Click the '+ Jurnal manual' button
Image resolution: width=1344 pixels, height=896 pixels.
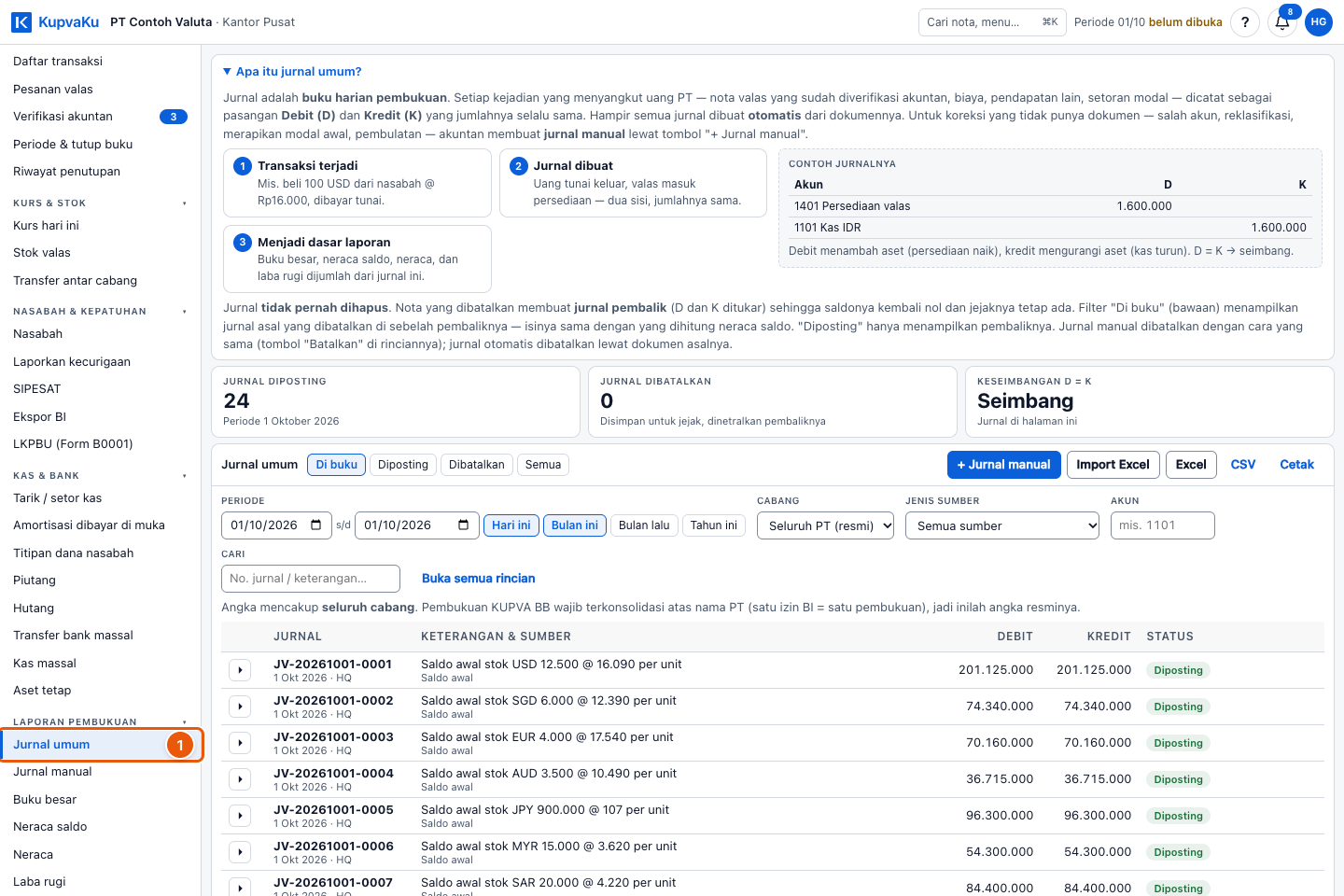coord(1003,465)
